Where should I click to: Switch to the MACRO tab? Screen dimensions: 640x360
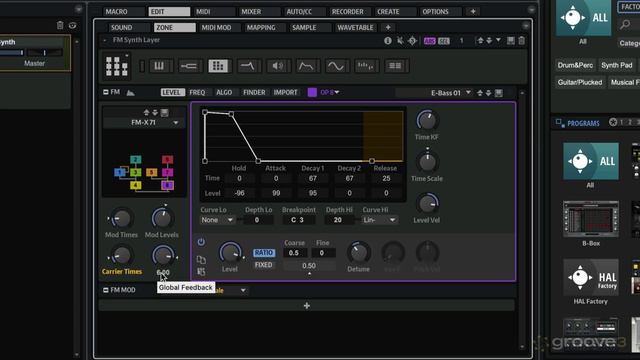point(117,11)
